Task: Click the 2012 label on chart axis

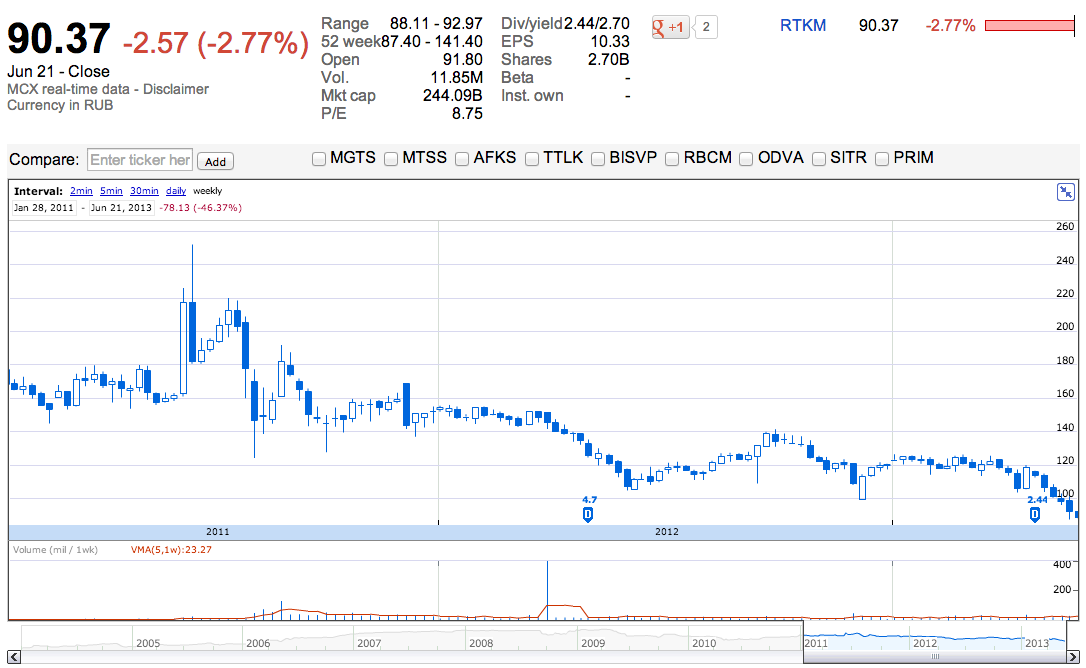Action: click(x=667, y=531)
